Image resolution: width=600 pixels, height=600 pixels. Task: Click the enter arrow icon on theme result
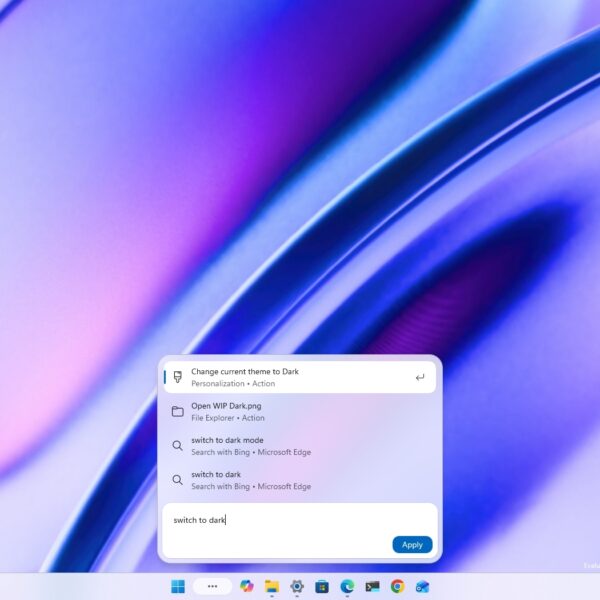(x=420, y=378)
